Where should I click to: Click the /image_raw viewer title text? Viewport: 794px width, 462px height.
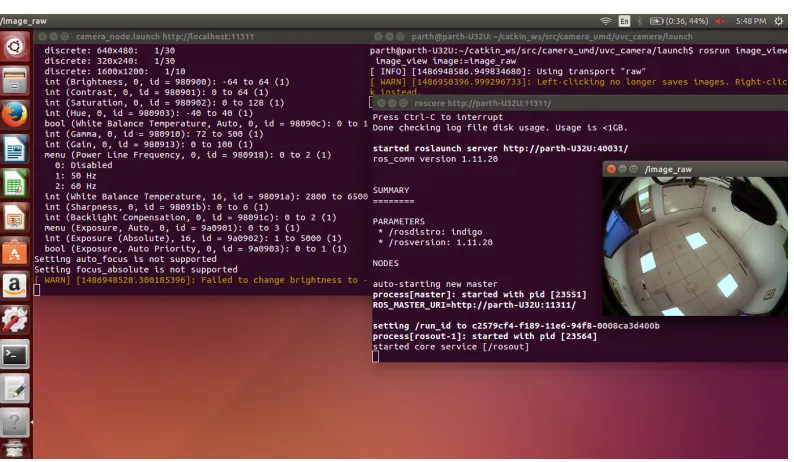tap(668, 169)
